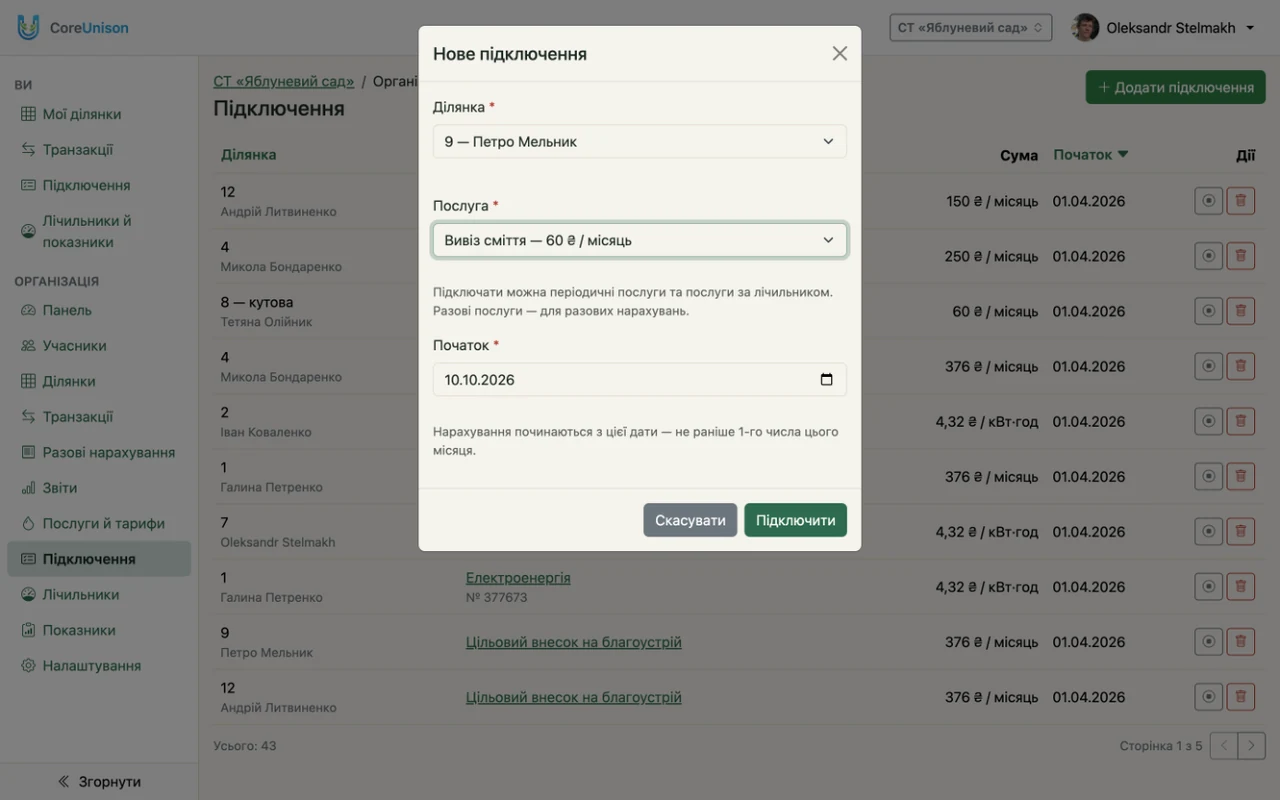This screenshot has height=800, width=1280.
Task: Click the trash icon in the 250 ₴ / місяць row
Action: click(1240, 256)
